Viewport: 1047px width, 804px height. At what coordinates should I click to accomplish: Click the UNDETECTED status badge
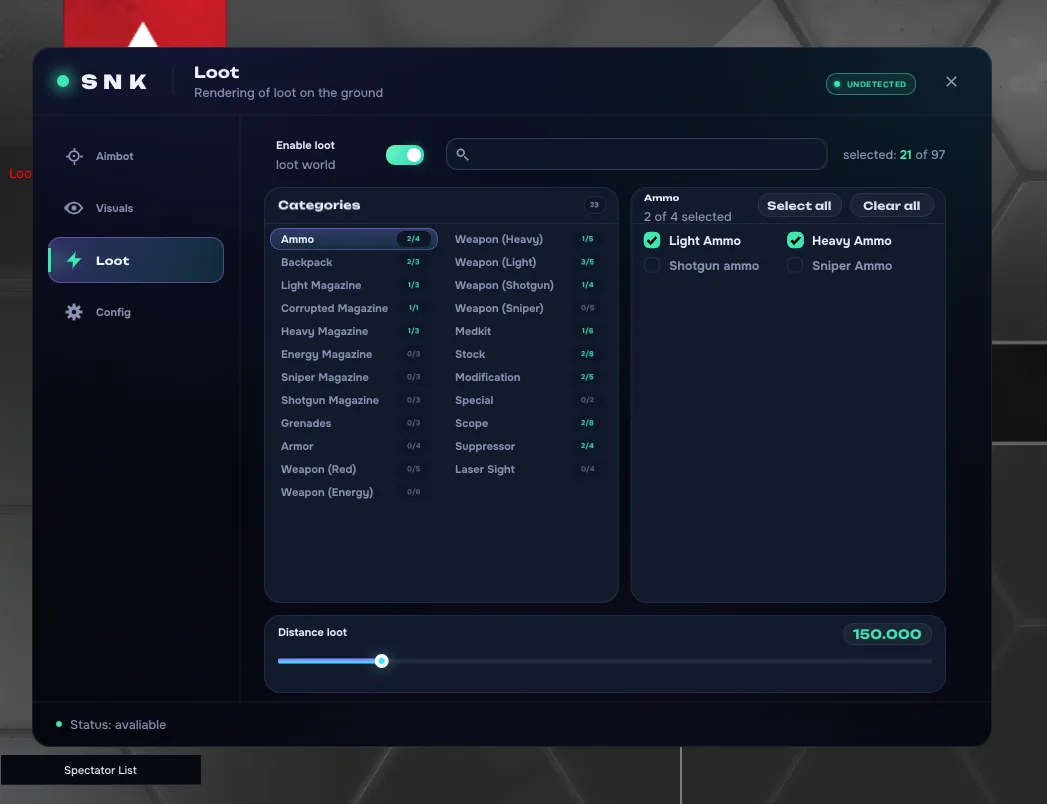pos(871,84)
